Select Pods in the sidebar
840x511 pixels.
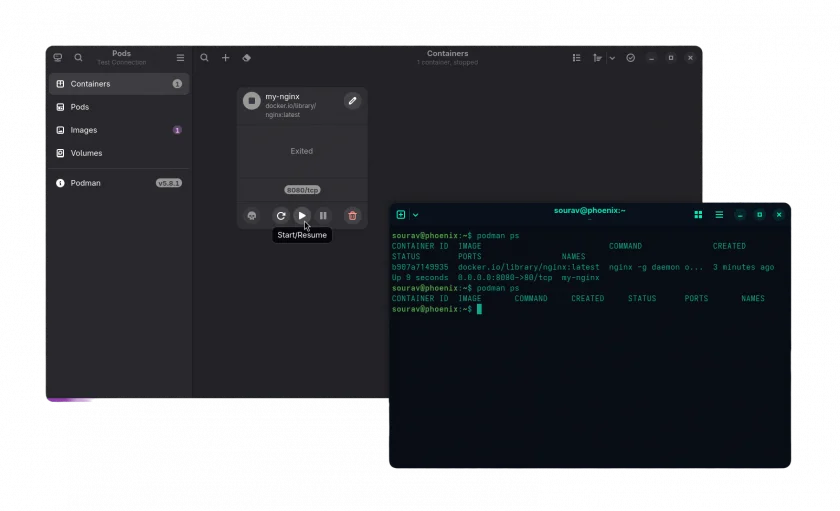coord(119,107)
